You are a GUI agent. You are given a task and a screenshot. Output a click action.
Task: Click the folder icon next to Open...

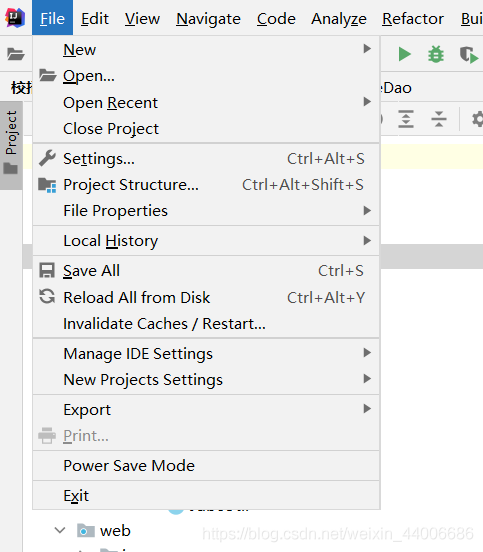[48, 75]
